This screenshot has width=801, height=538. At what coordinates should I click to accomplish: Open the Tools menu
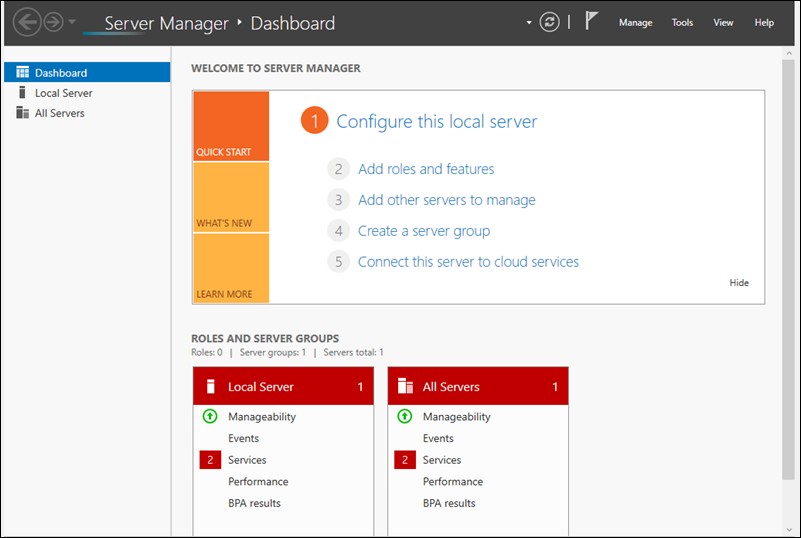(x=682, y=23)
